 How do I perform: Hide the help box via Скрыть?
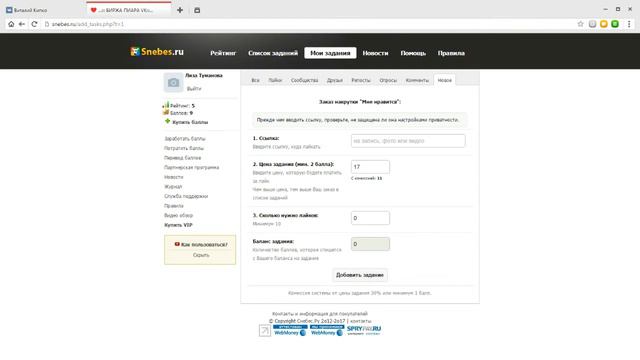click(x=201, y=255)
